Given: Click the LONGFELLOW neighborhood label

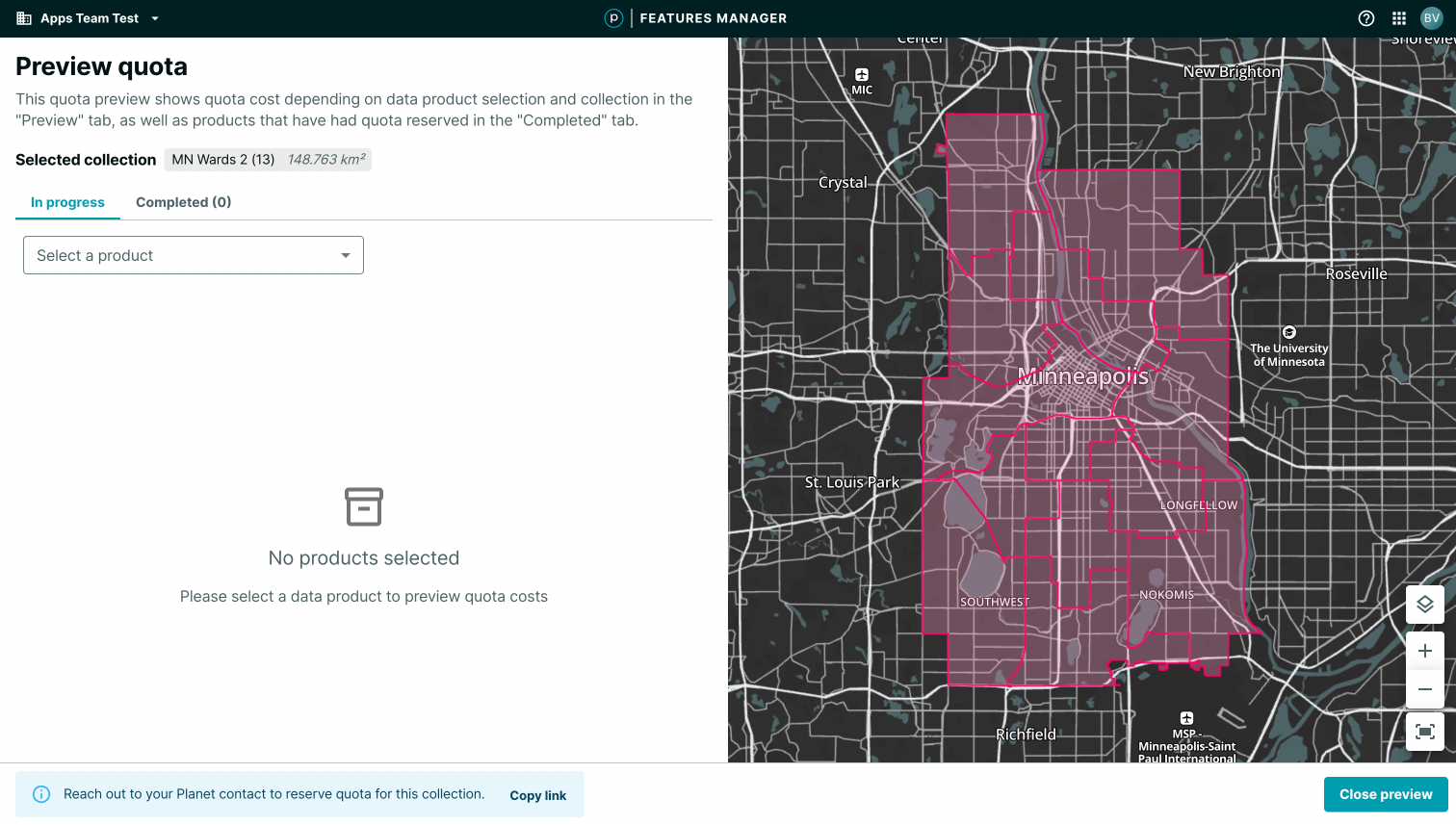Looking at the screenshot, I should click(x=1199, y=505).
